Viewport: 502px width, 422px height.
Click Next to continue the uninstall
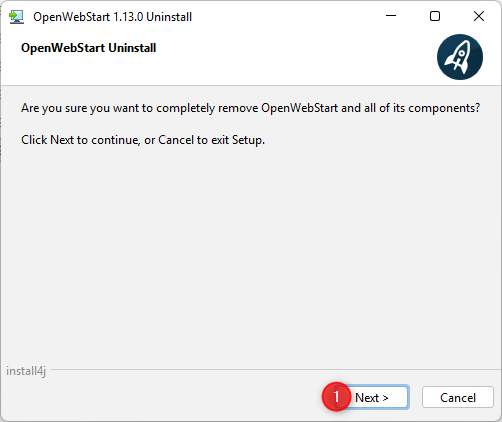[372, 397]
